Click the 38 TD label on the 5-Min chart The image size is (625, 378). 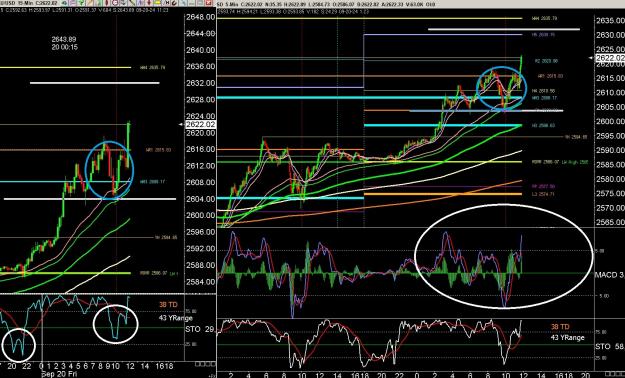(x=560, y=327)
